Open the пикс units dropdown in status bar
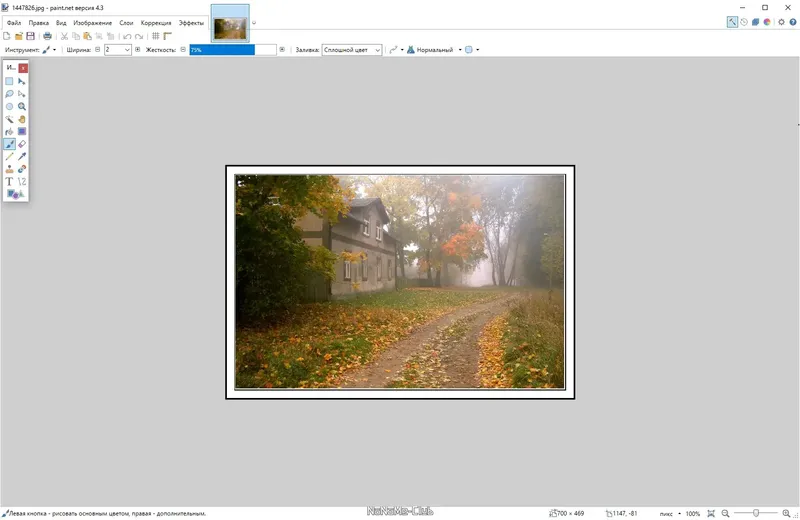Viewport: 800px width, 520px height. [670, 513]
